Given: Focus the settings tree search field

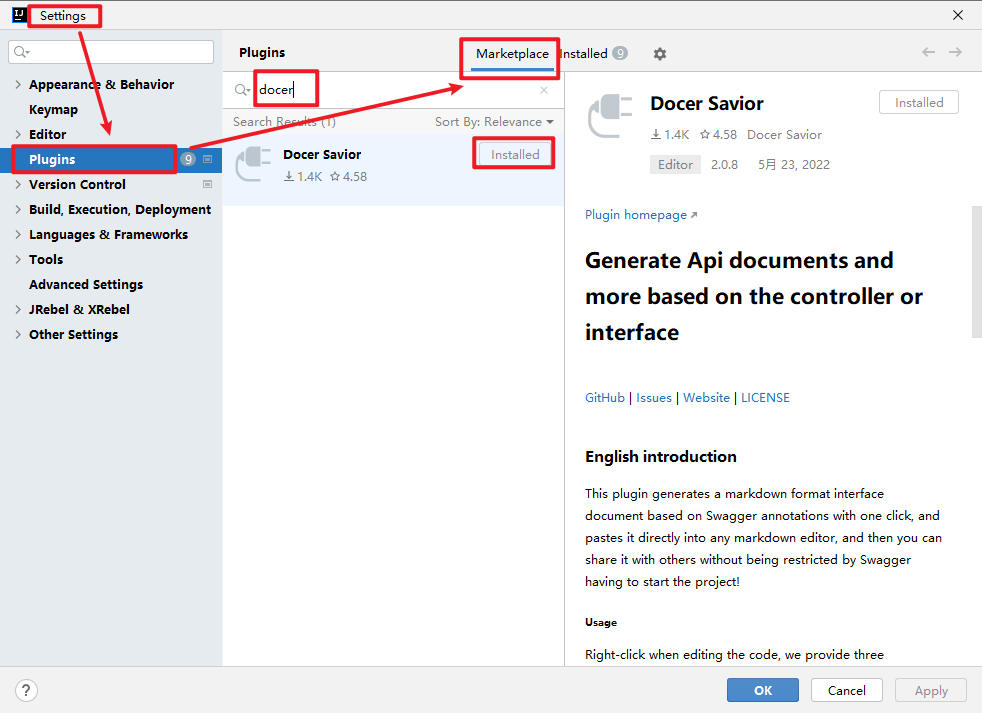Looking at the screenshot, I should 111,52.
